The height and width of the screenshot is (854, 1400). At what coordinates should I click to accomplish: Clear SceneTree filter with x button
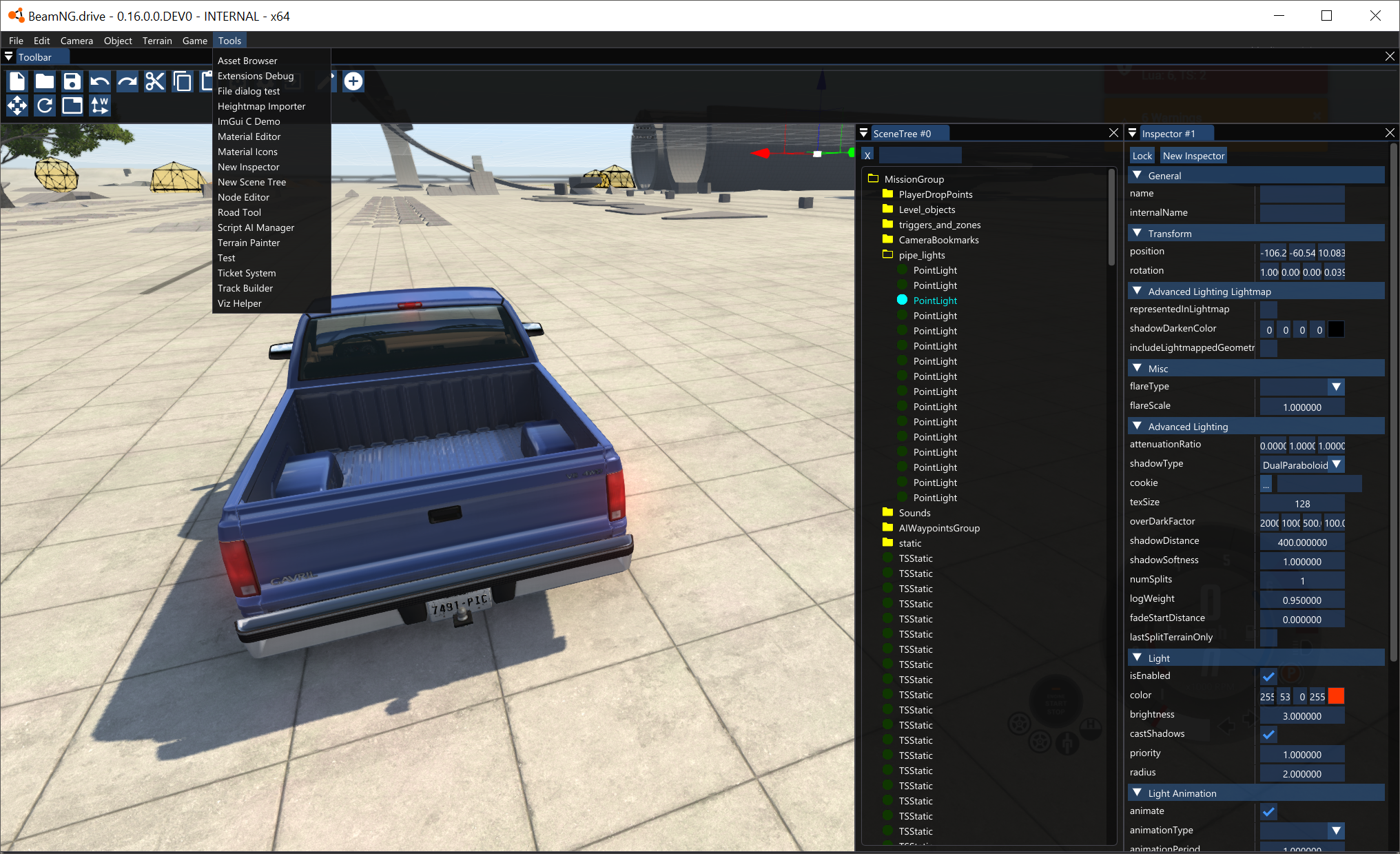click(x=867, y=155)
